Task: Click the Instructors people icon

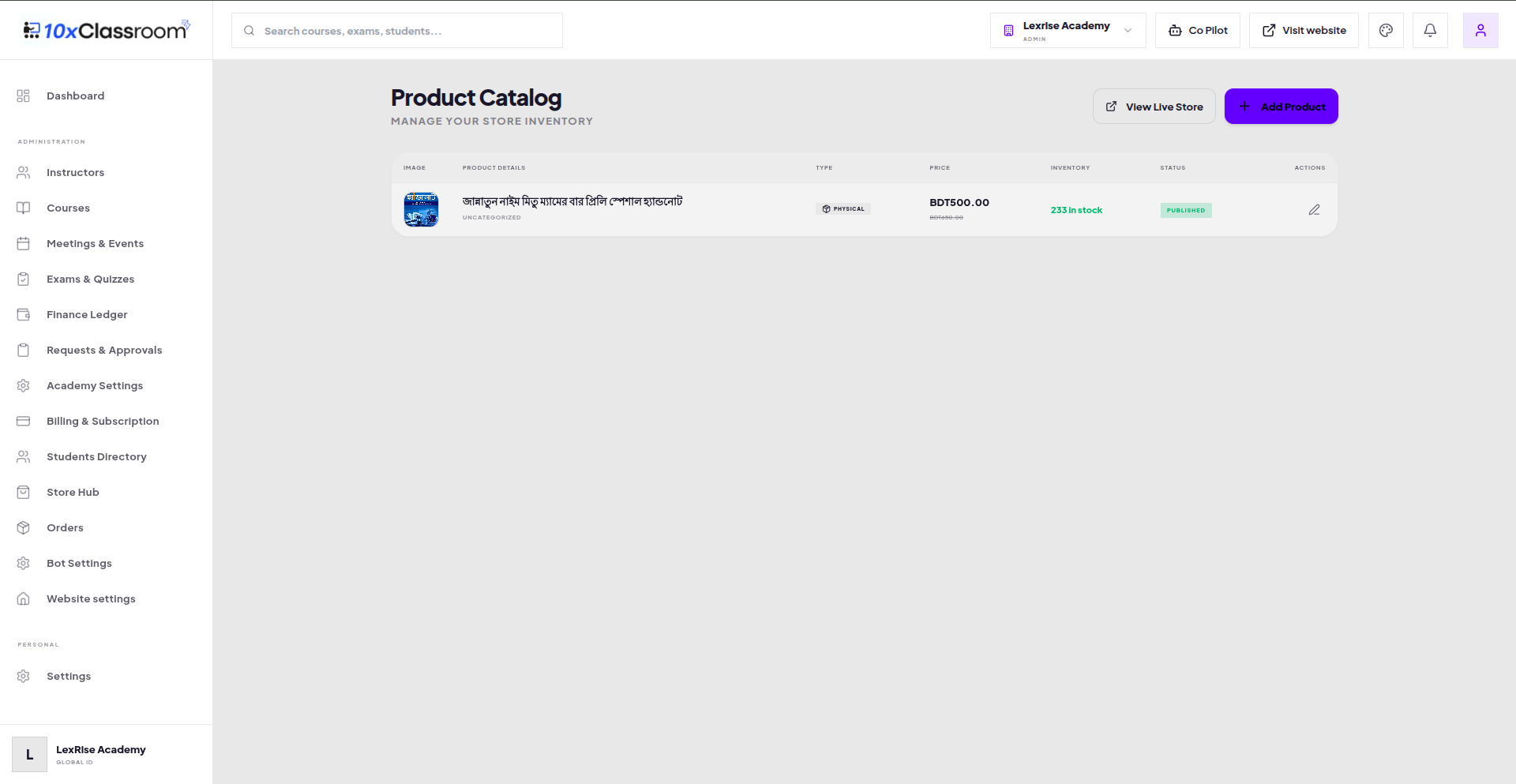Action: tap(24, 172)
